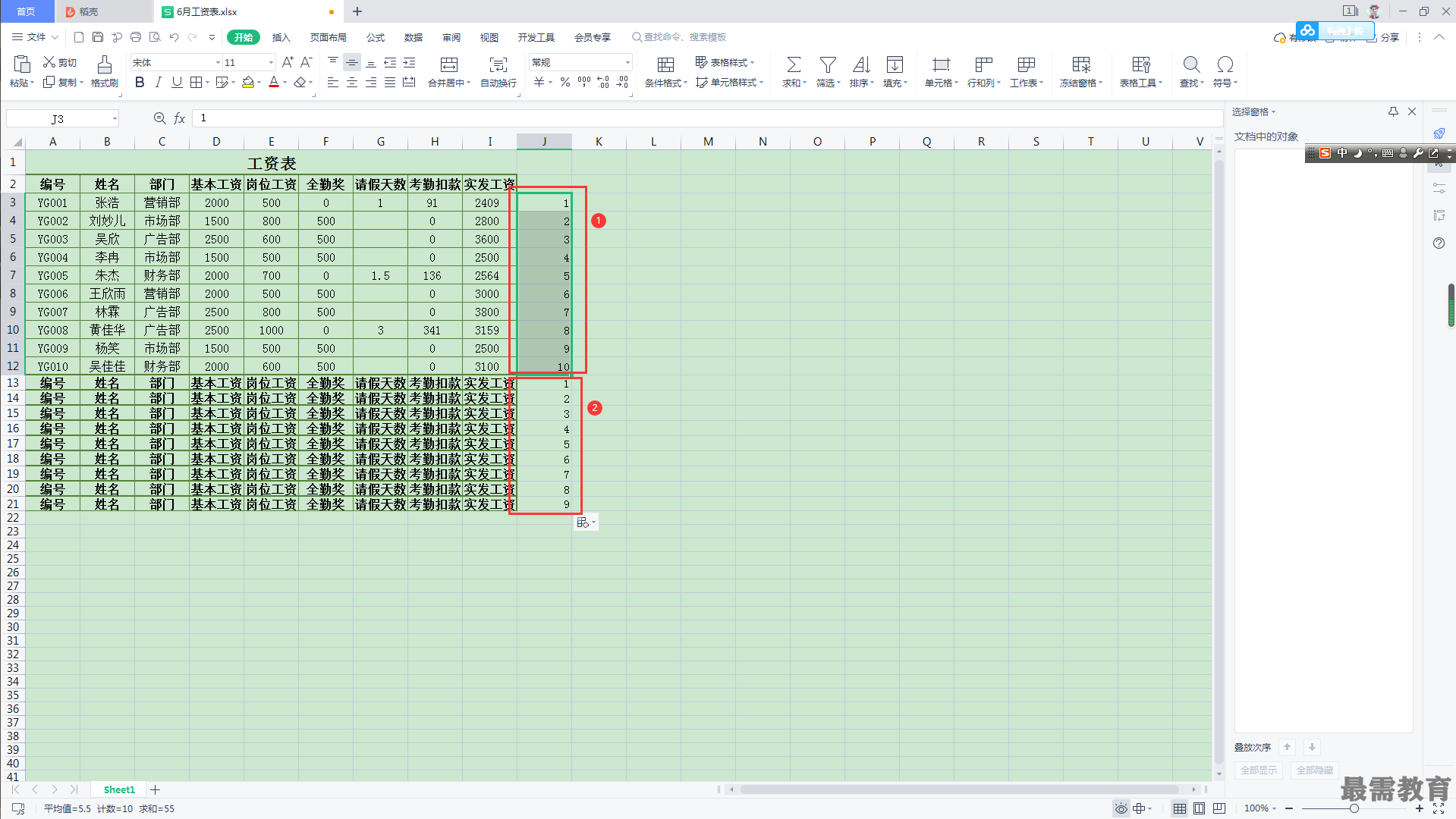This screenshot has height=819, width=1456.
Task: Open Freeze Panes (冻结窗格) icon
Action: 1081,64
